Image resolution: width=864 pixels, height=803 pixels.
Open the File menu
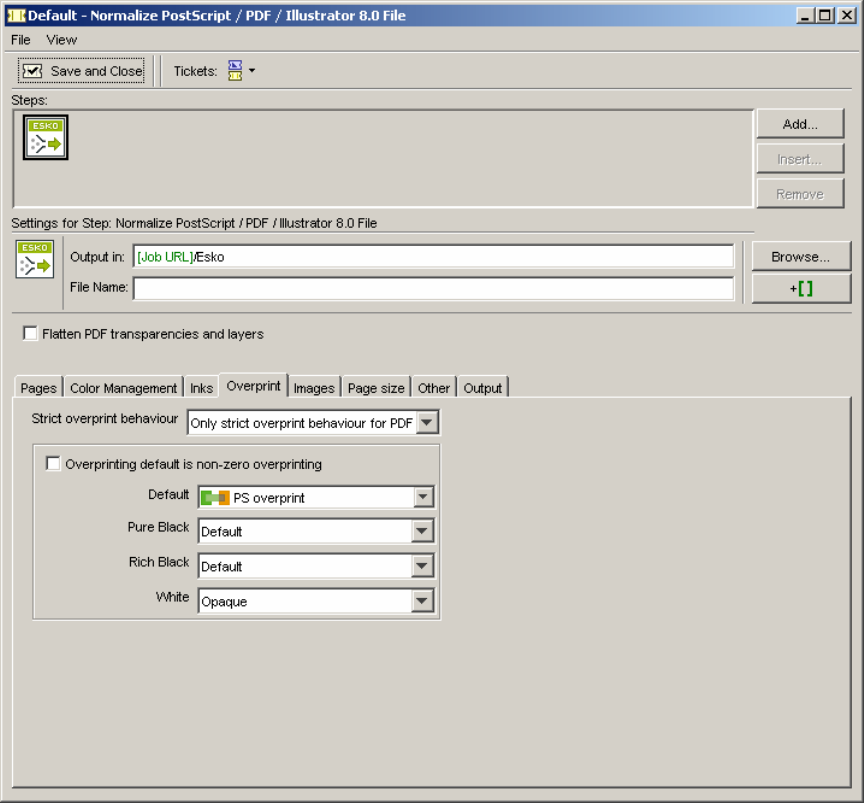click(x=20, y=40)
